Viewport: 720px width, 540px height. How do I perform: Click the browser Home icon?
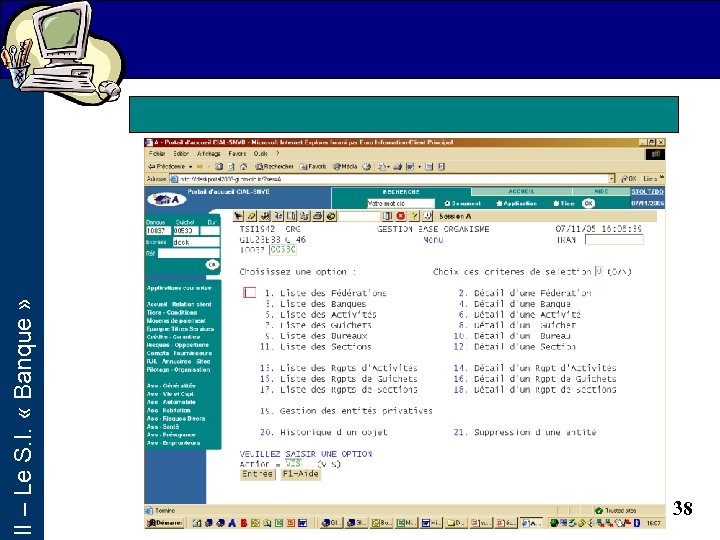pos(244,167)
